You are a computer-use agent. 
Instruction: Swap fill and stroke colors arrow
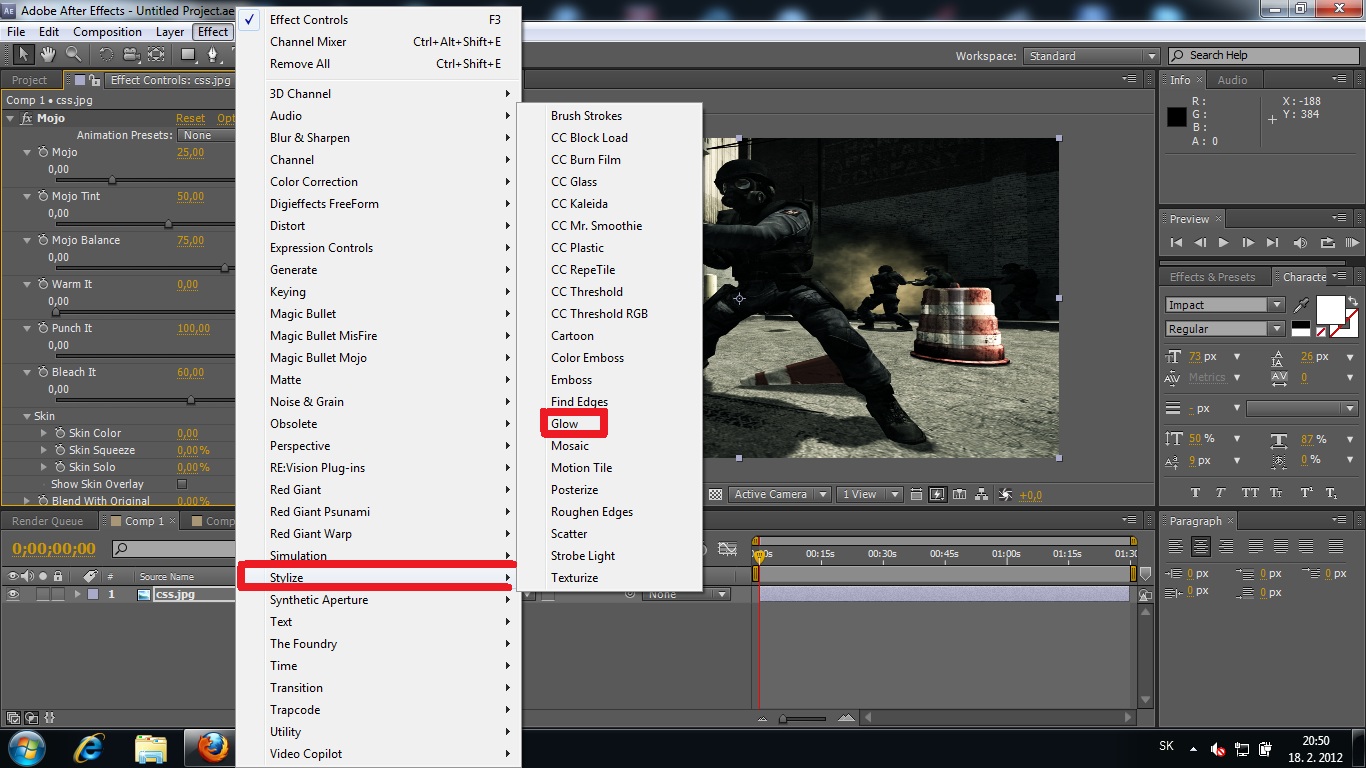click(1353, 300)
